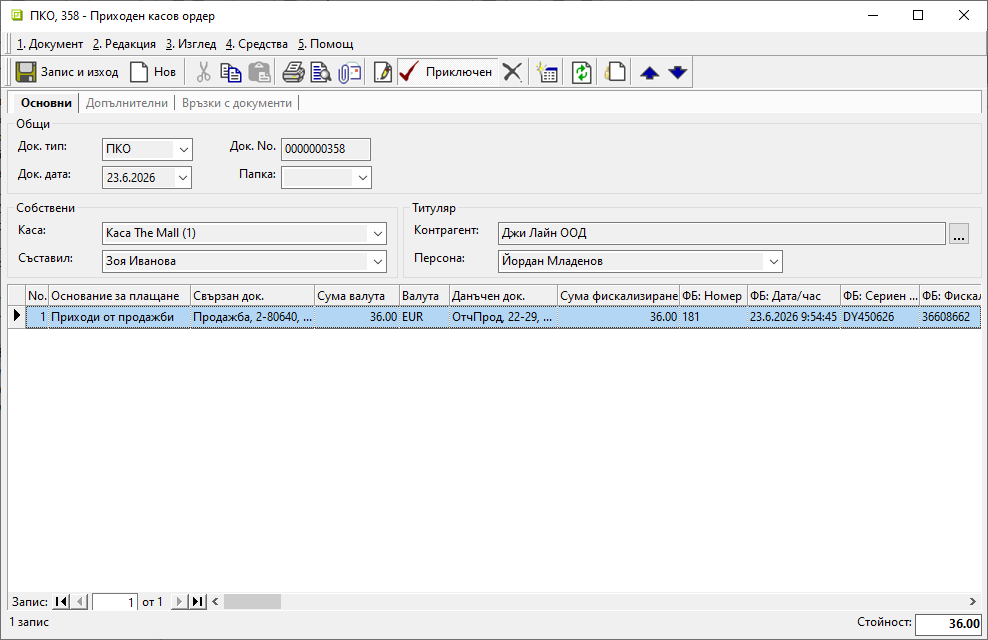
Task: Expand the Док. тип dropdown
Action: click(183, 149)
